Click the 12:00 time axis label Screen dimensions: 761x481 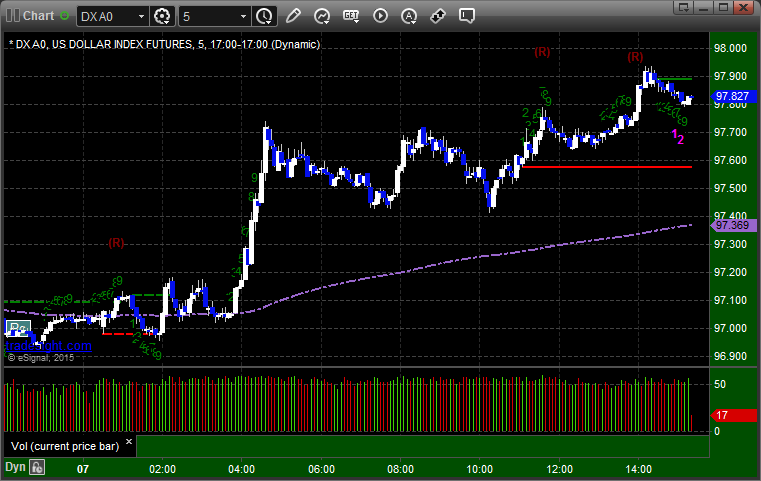coord(559,469)
